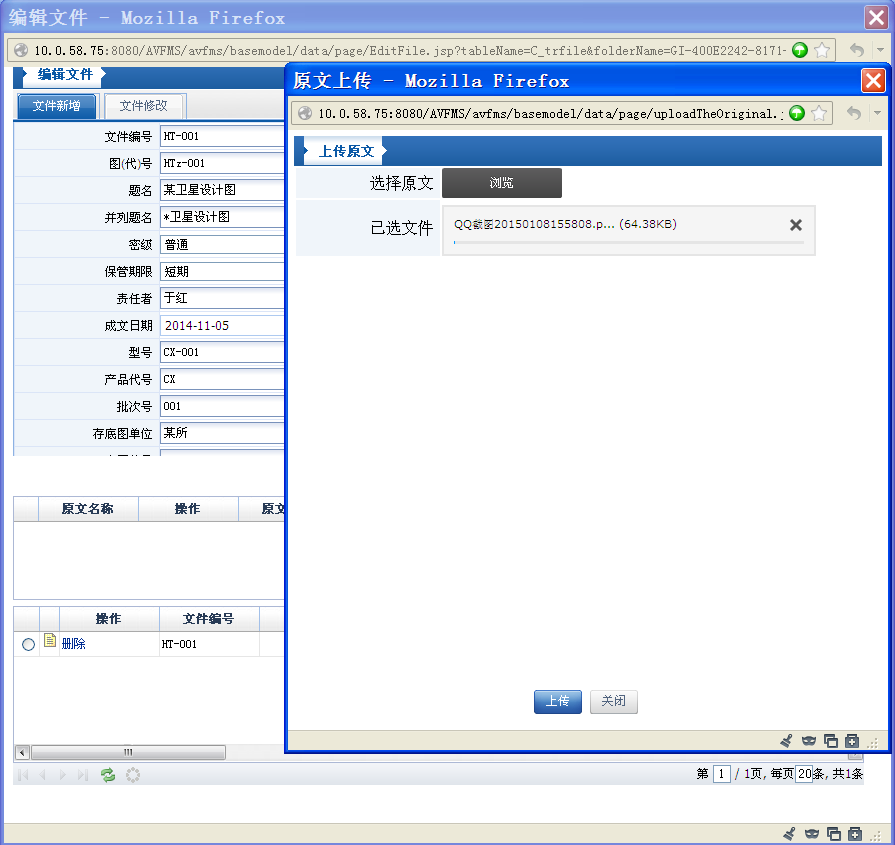Open history dropdown arrow in 原文上传 popup toolbar
This screenshot has width=895, height=845.
[x=877, y=113]
